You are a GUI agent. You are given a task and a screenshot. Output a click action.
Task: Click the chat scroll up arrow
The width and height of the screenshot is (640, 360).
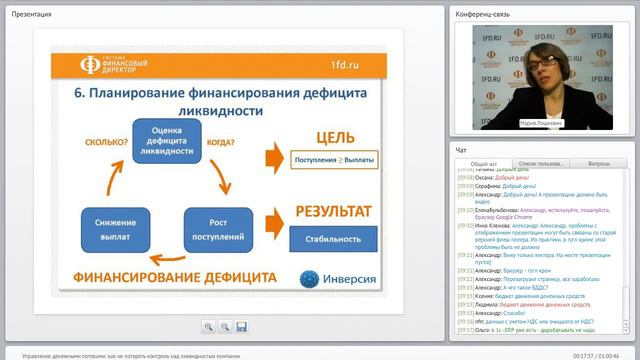pyautogui.click(x=626, y=324)
